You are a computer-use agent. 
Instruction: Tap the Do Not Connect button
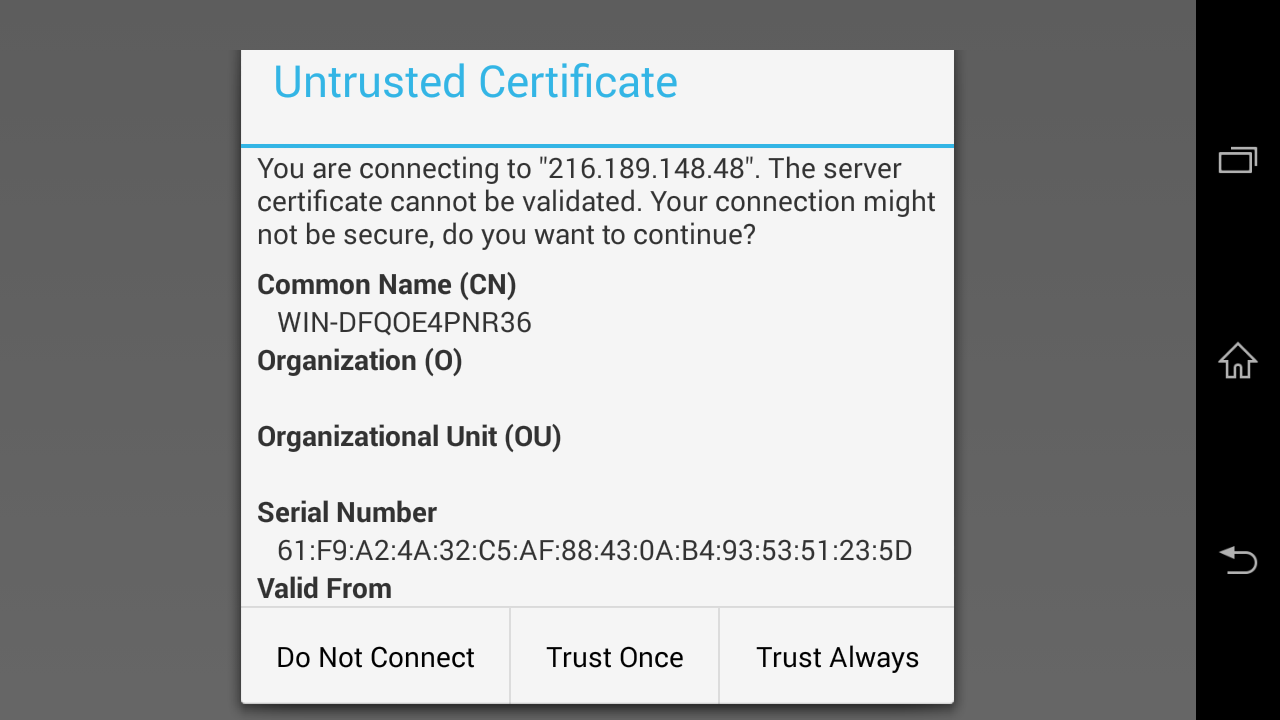click(x=375, y=657)
